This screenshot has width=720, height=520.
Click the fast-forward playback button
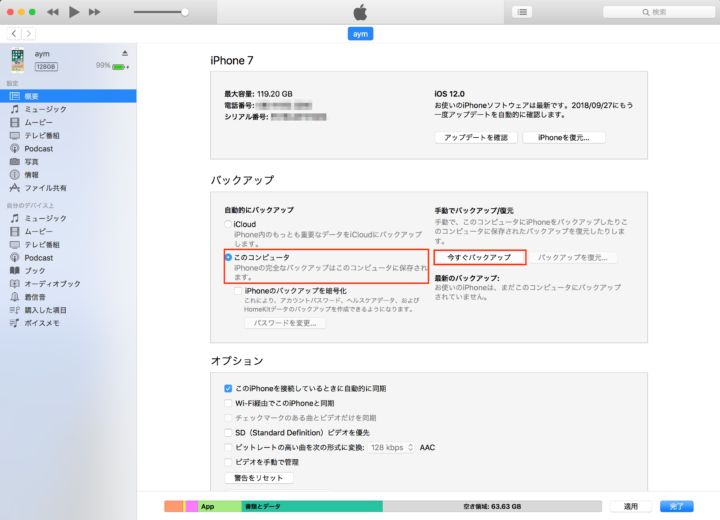[95, 12]
